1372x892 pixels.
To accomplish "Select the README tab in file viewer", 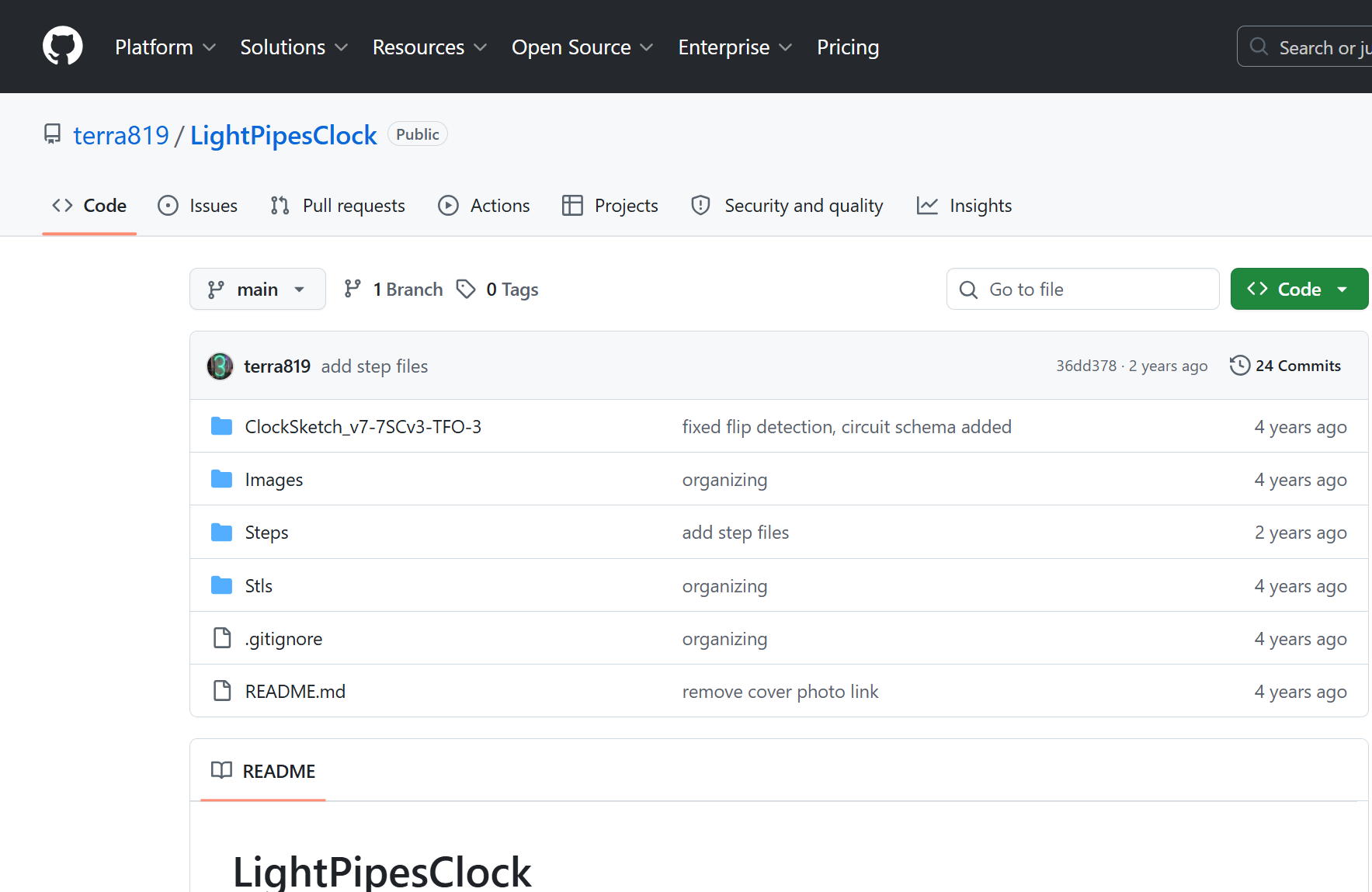I will click(x=263, y=771).
